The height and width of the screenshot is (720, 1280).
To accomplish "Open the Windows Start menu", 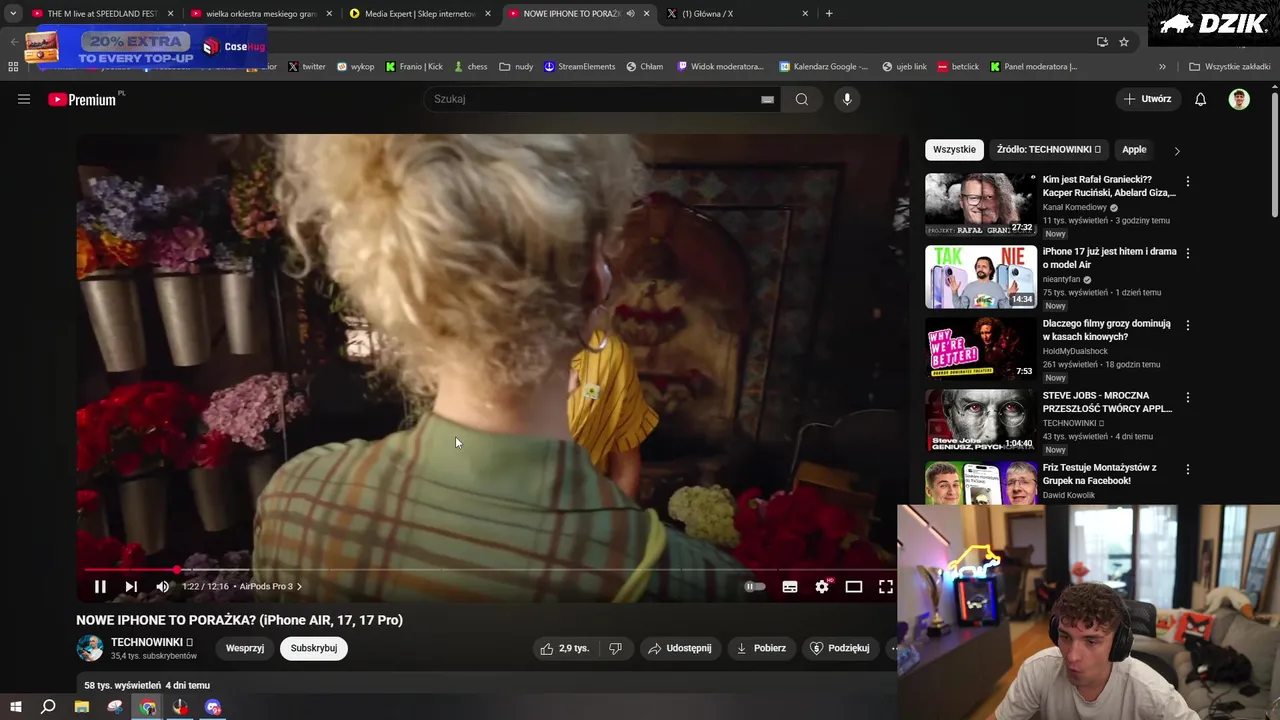I will click(x=15, y=707).
